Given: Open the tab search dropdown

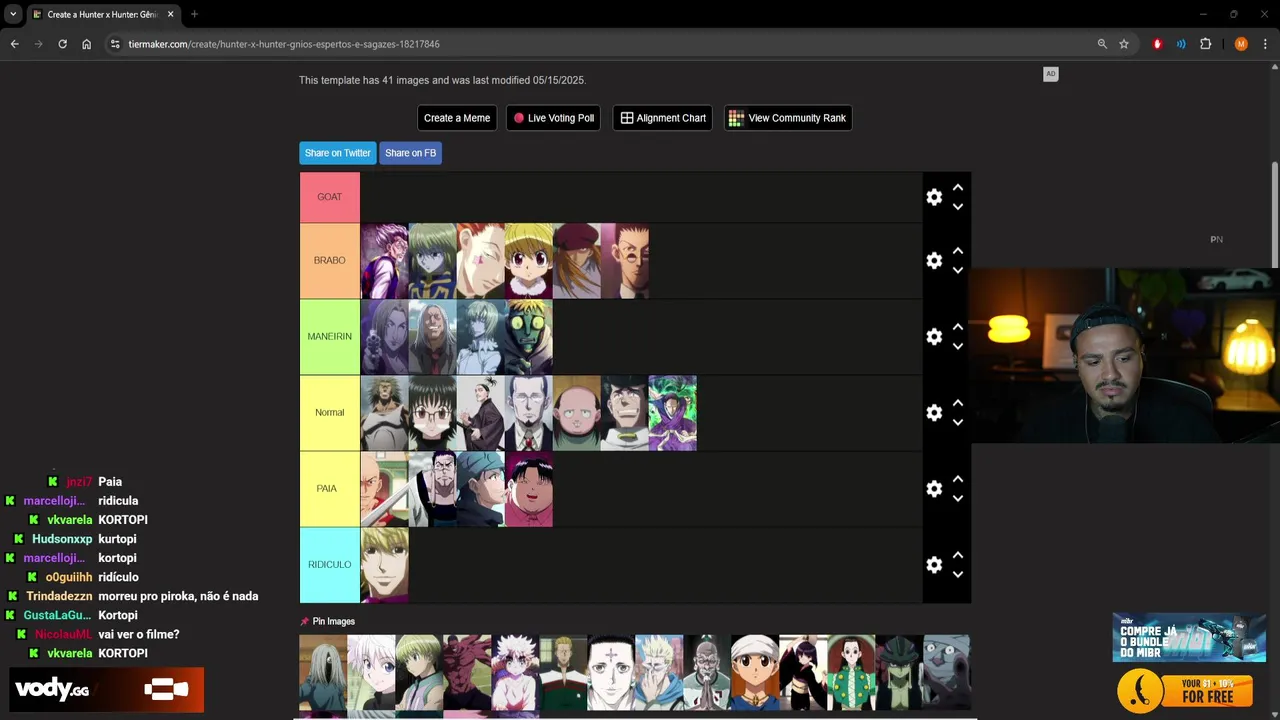Looking at the screenshot, I should click(13, 14).
